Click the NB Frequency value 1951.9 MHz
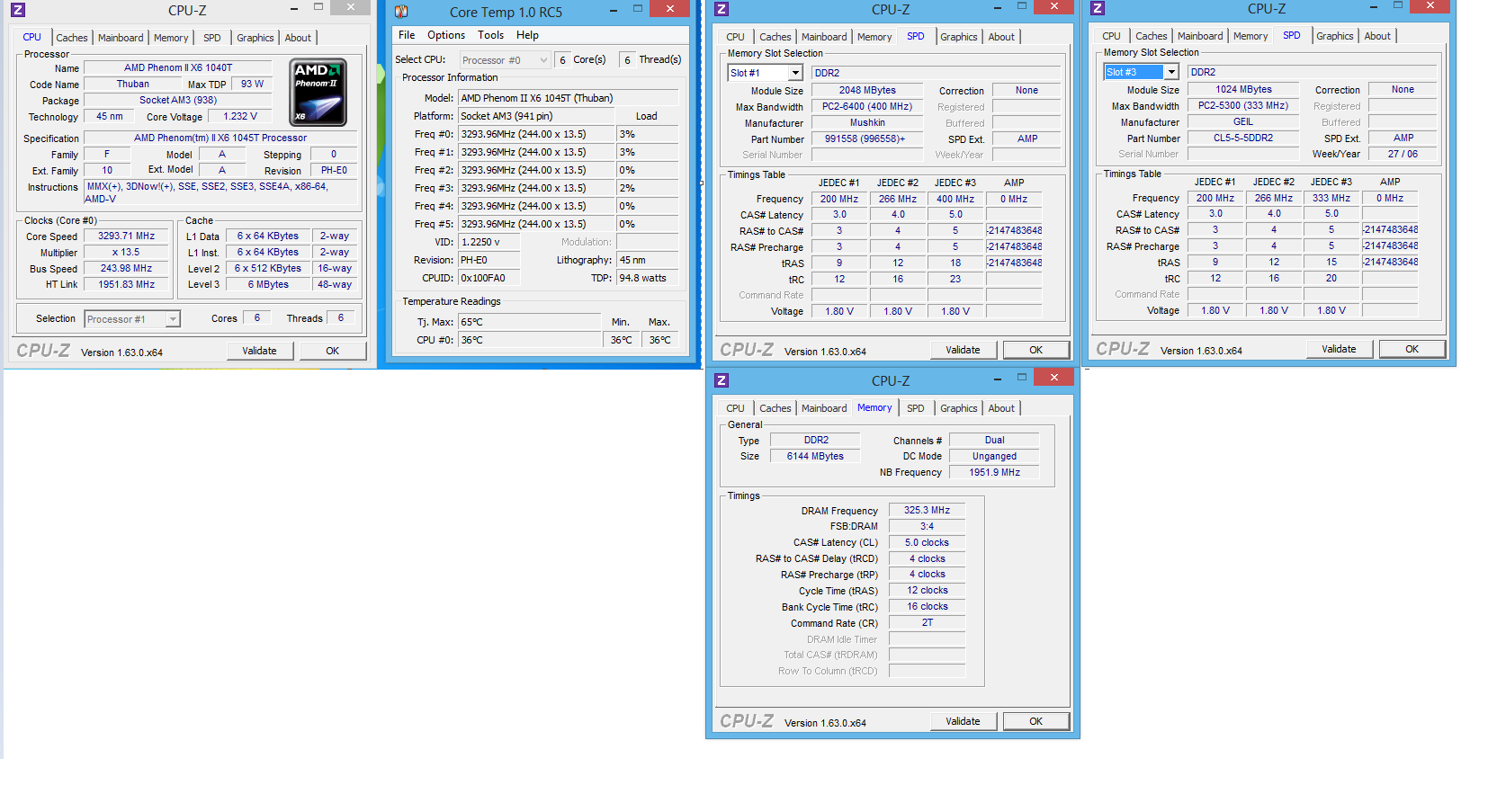 (x=994, y=472)
